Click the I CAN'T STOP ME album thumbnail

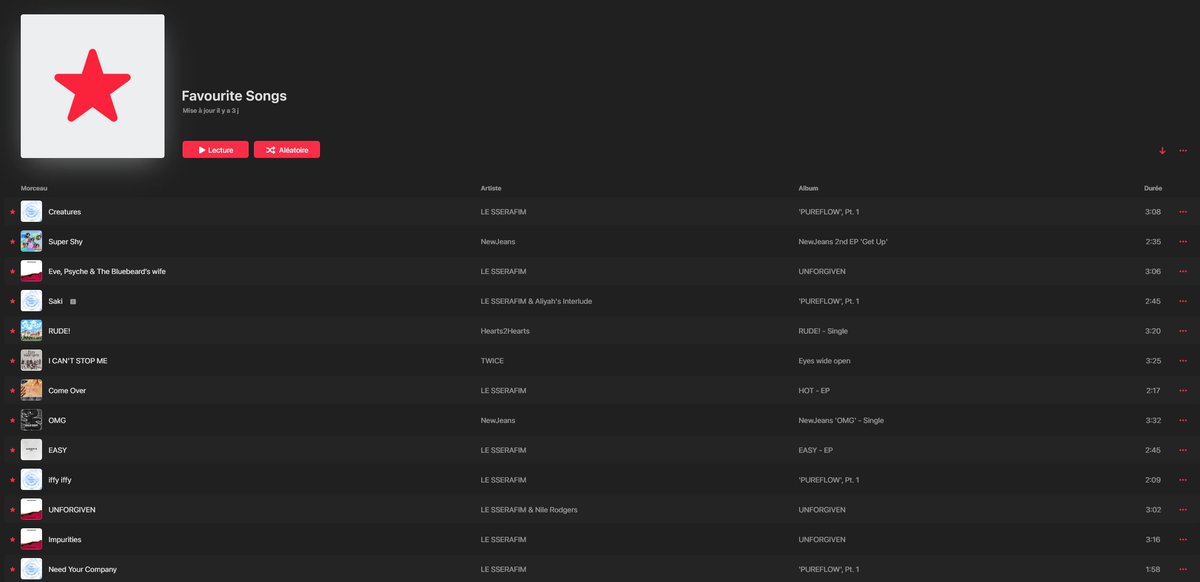tap(31, 361)
